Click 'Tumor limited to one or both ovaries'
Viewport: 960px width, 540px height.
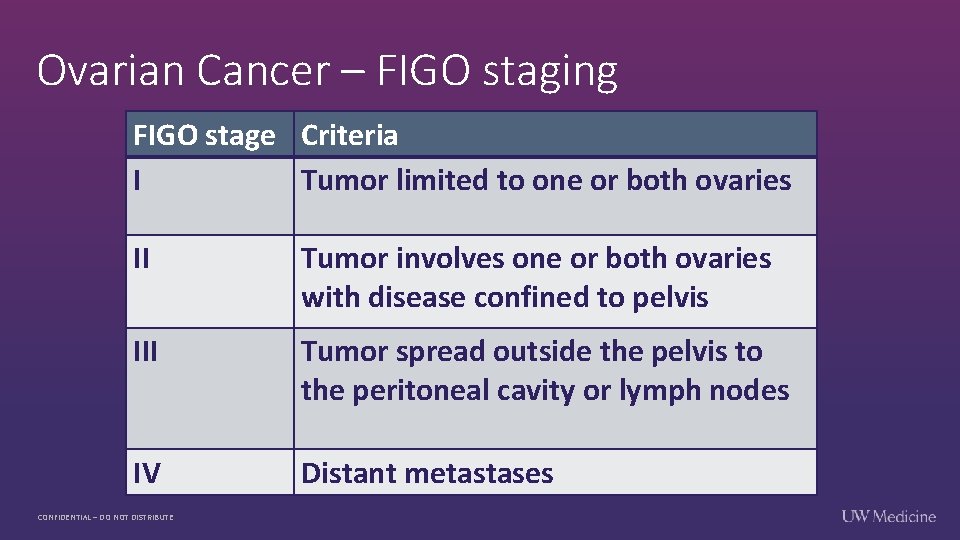coord(546,181)
